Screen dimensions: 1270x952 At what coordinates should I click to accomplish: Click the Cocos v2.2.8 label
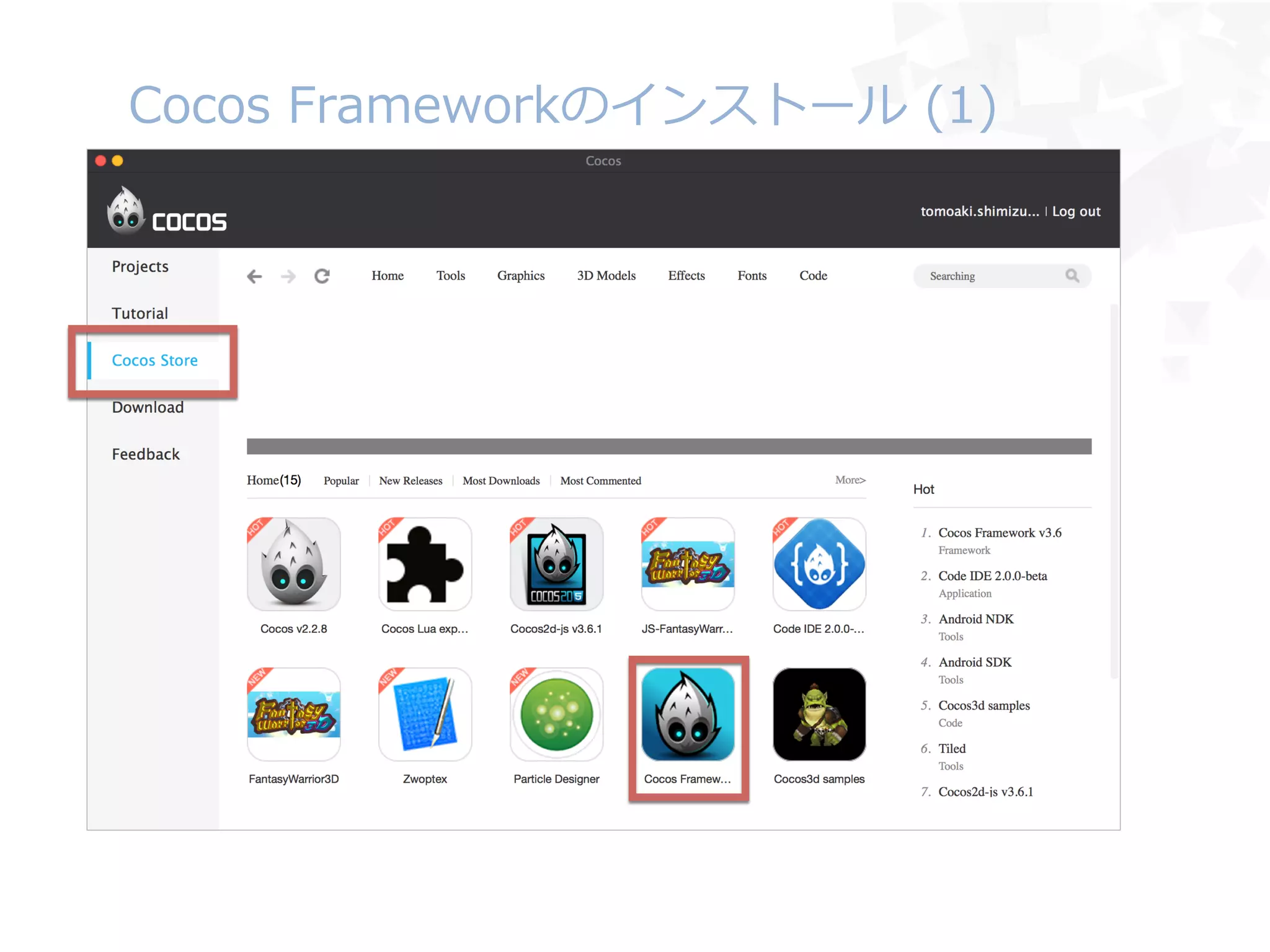pos(293,629)
